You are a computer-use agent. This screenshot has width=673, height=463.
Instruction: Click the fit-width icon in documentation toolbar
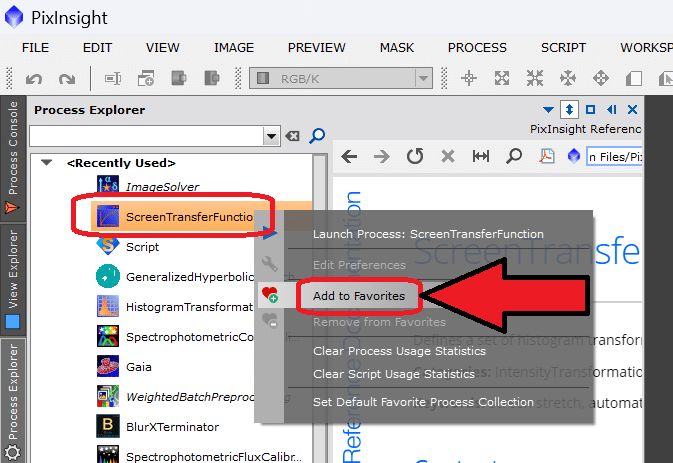click(481, 157)
